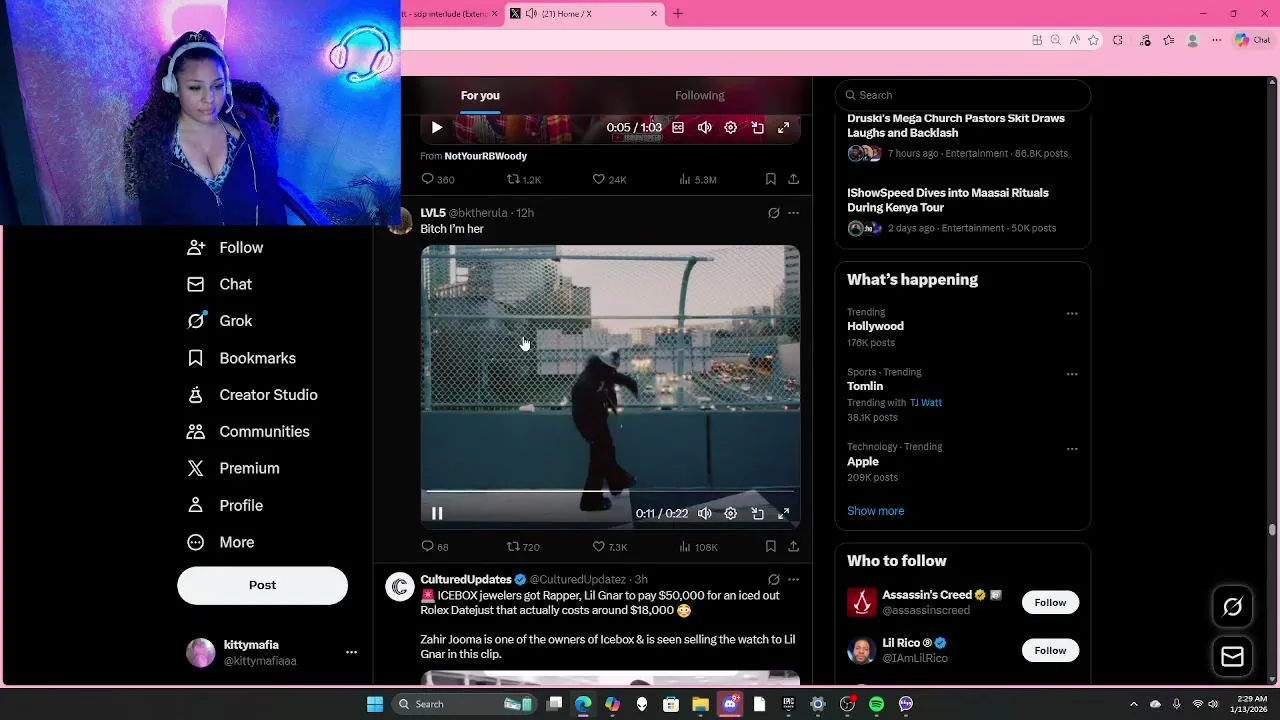
Task: Follow Assassin's Creed account
Action: [1050, 602]
